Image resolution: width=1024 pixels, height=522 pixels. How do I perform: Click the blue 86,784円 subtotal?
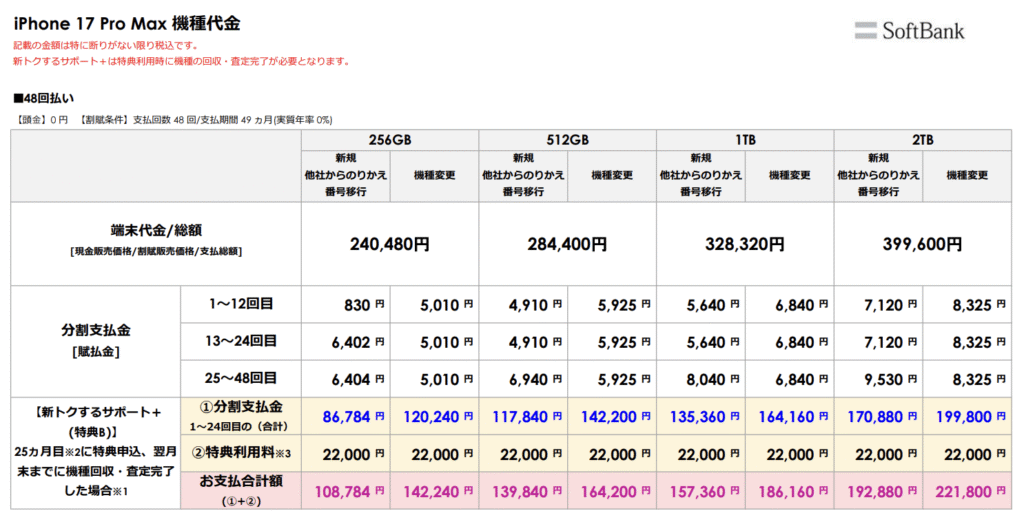tap(347, 415)
